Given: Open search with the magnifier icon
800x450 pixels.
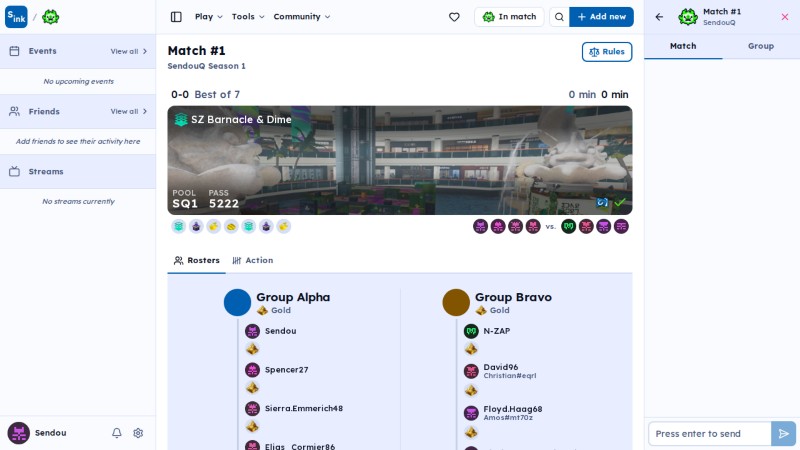Looking at the screenshot, I should point(559,17).
